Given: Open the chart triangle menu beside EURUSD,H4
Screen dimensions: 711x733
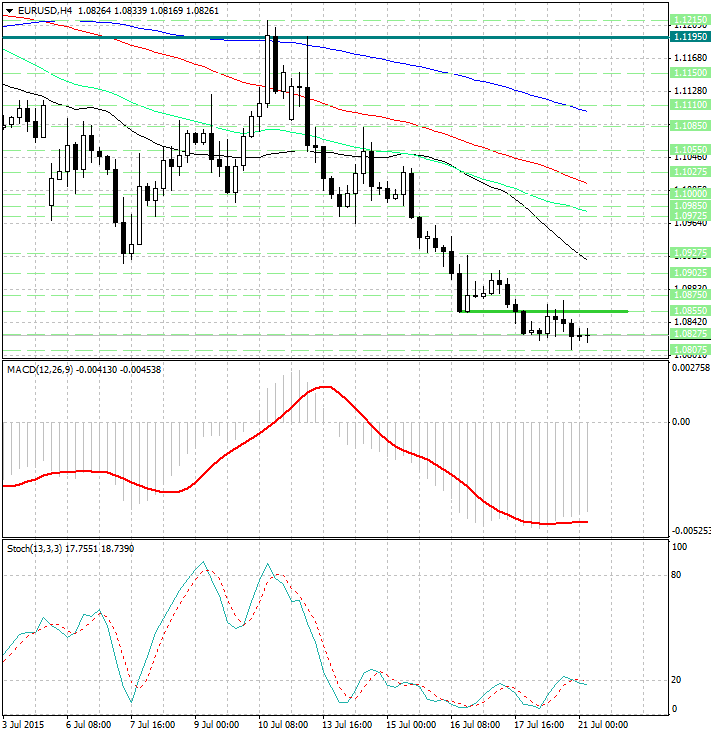Looking at the screenshot, I should point(9,11).
